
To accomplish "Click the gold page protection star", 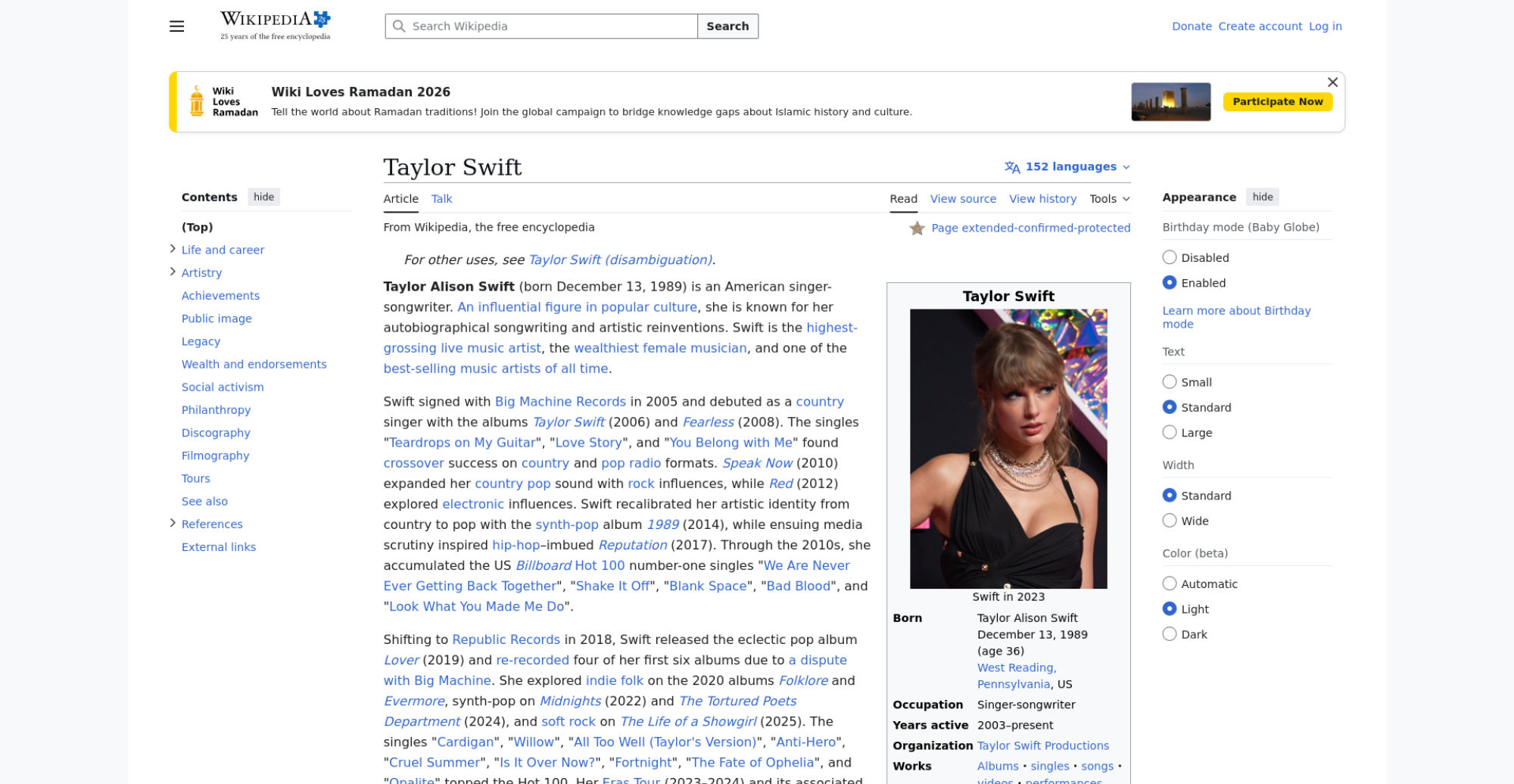I will click(917, 228).
